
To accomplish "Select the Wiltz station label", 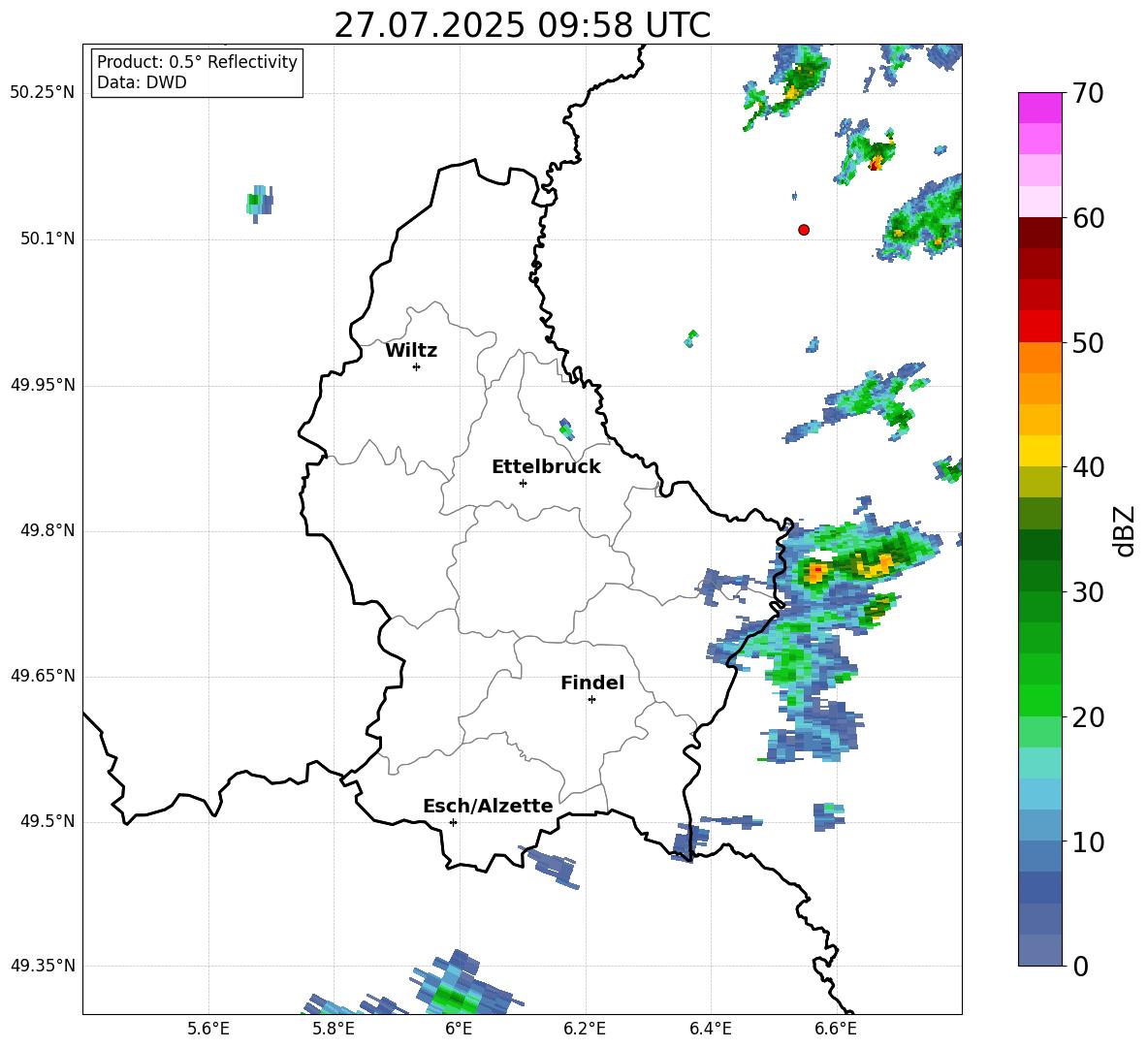I will [x=411, y=351].
